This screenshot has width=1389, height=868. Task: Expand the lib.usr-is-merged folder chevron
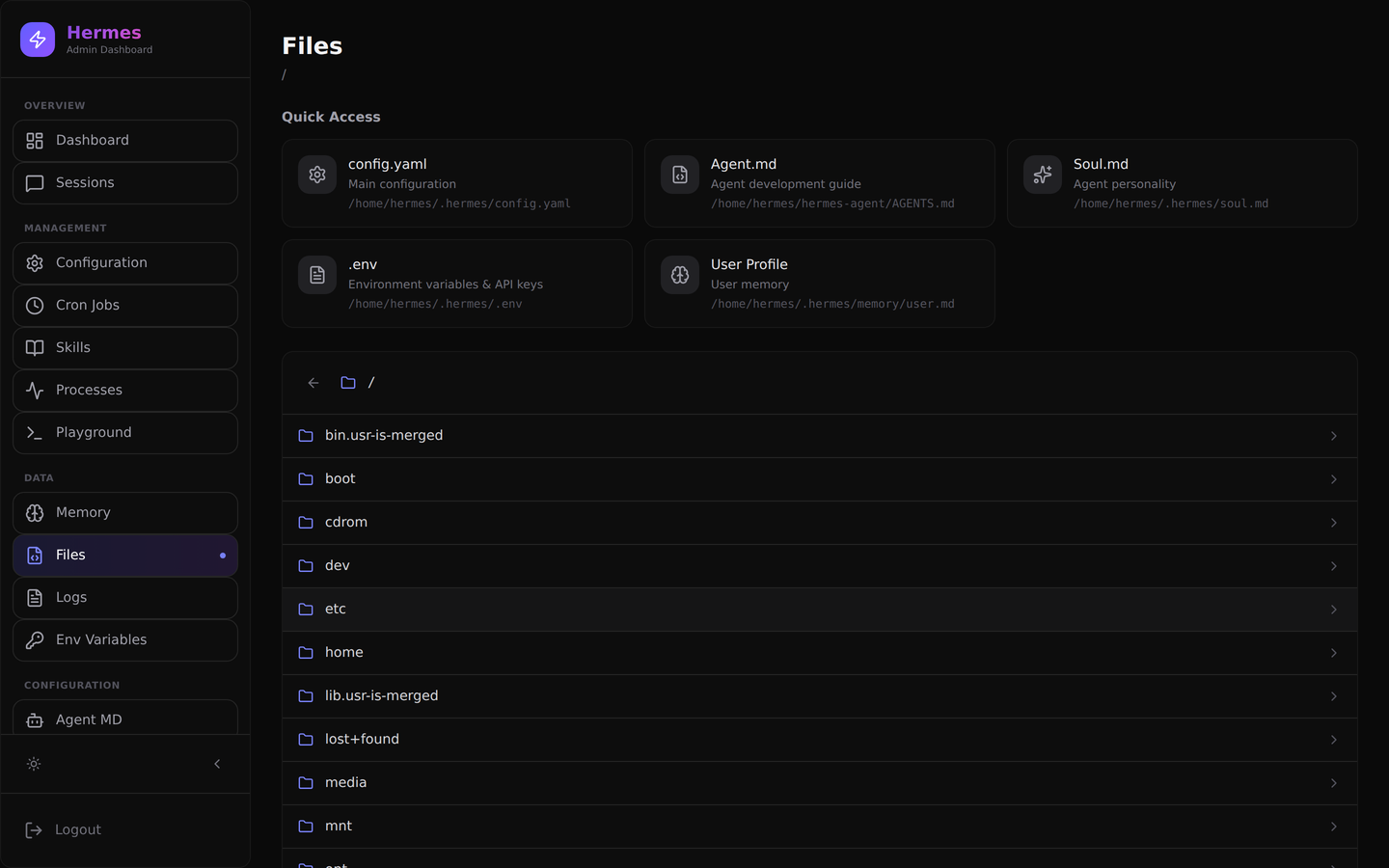click(x=1334, y=696)
